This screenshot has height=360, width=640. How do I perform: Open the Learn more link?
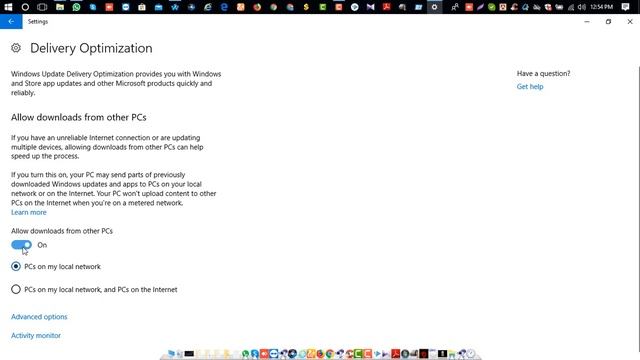pyautogui.click(x=29, y=212)
